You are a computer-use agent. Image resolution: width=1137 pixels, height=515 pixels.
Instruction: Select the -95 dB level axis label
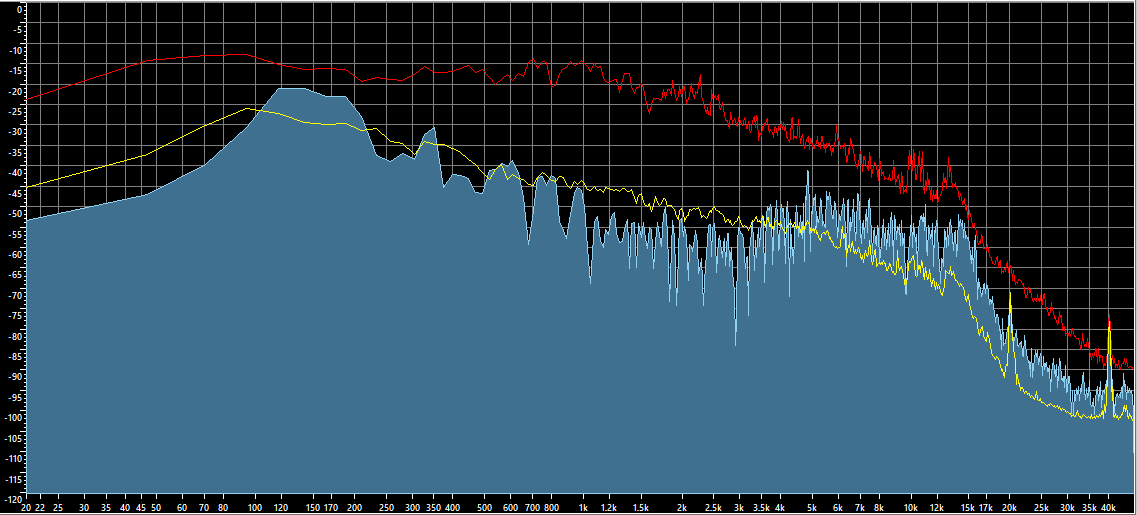[17, 397]
